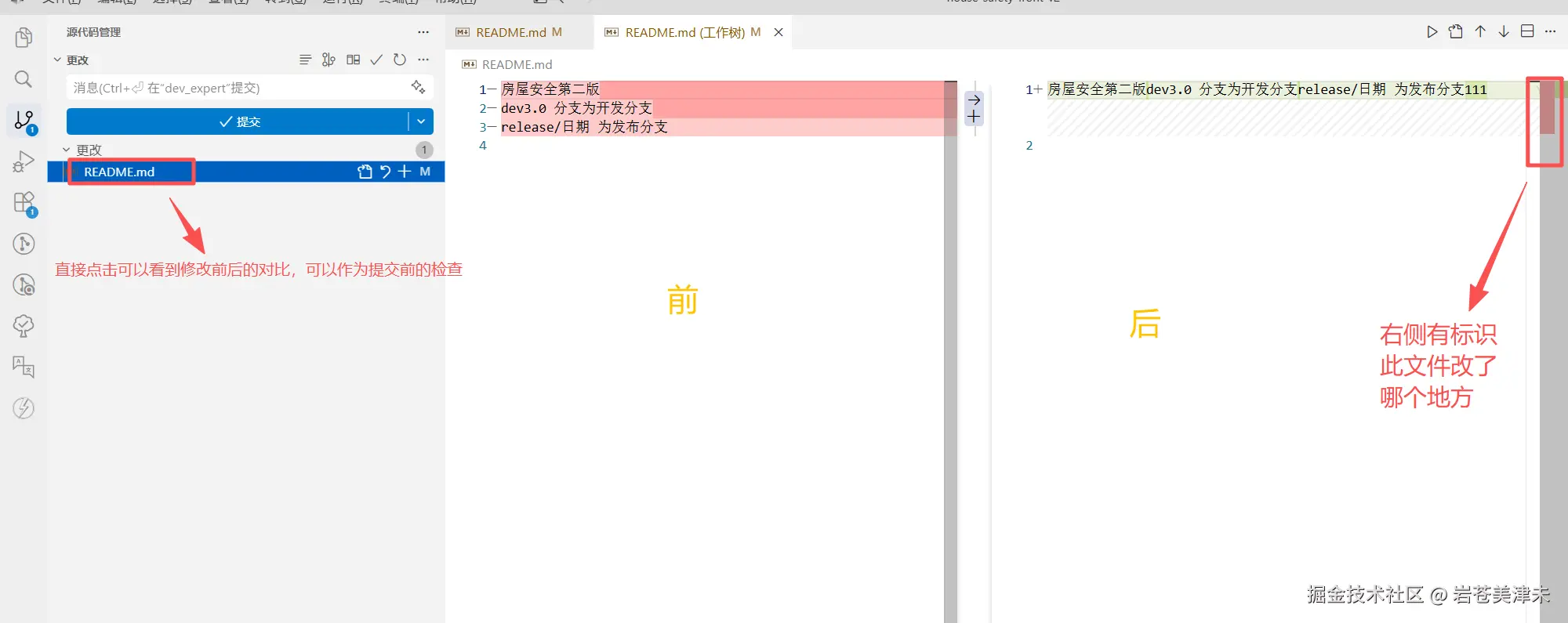Click deleted line release/日期 为发布分支
Image resolution: width=1568 pixels, height=623 pixels.
point(584,127)
